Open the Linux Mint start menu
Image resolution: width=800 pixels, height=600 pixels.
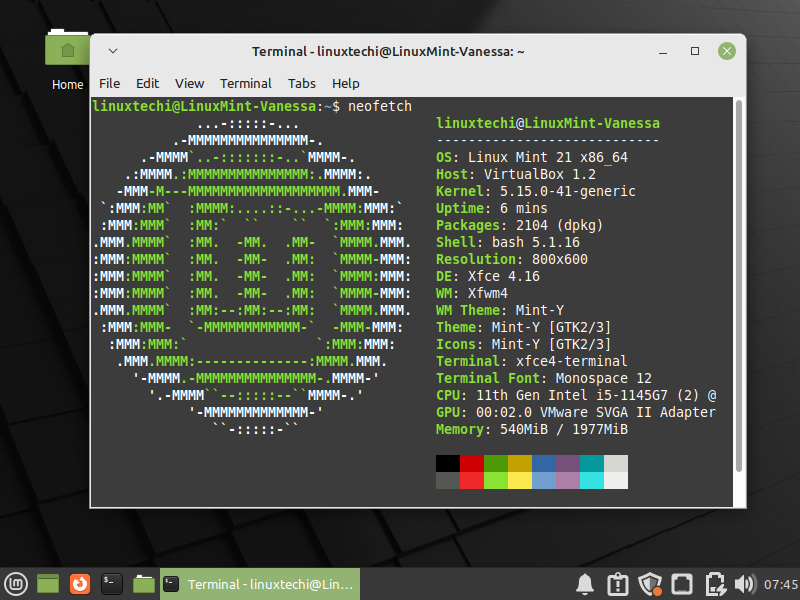16,584
